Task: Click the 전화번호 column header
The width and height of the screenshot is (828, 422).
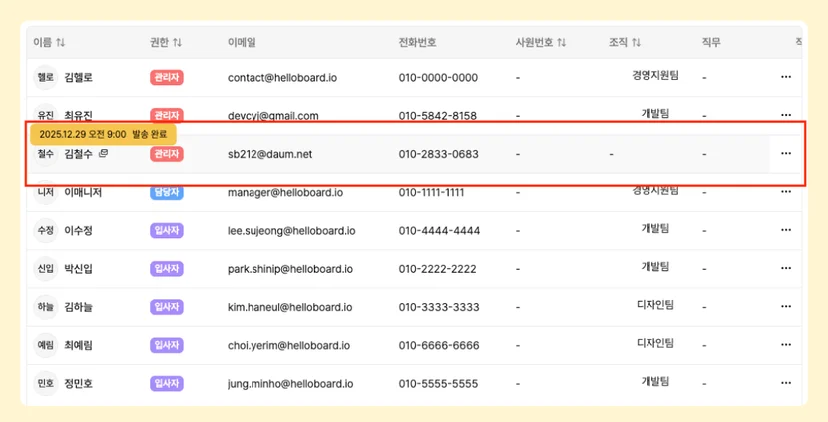Action: pyautogui.click(x=417, y=42)
